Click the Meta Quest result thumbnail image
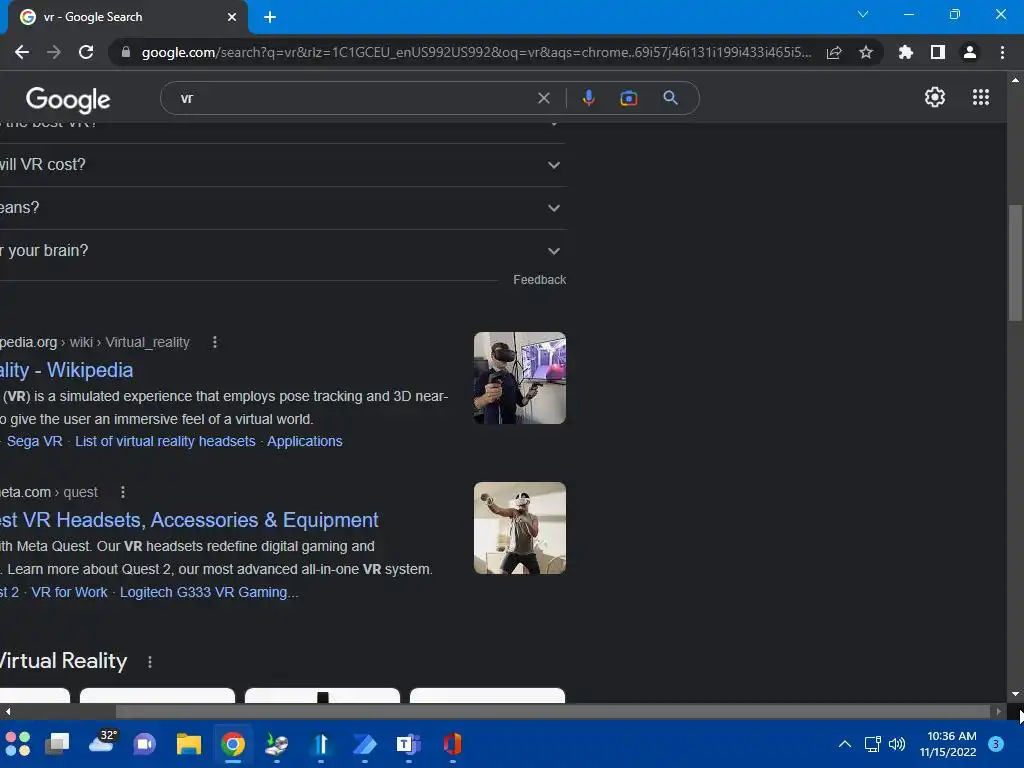This screenshot has width=1024, height=768. coord(520,528)
